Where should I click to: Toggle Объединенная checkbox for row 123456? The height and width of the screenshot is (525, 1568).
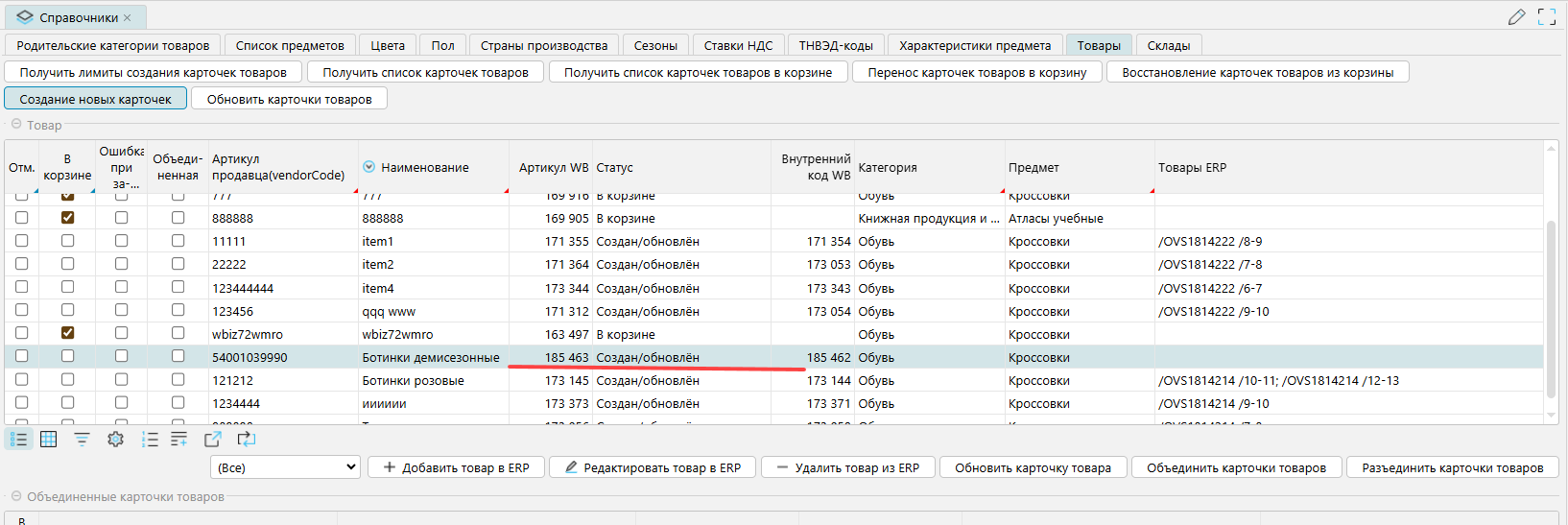(x=178, y=310)
